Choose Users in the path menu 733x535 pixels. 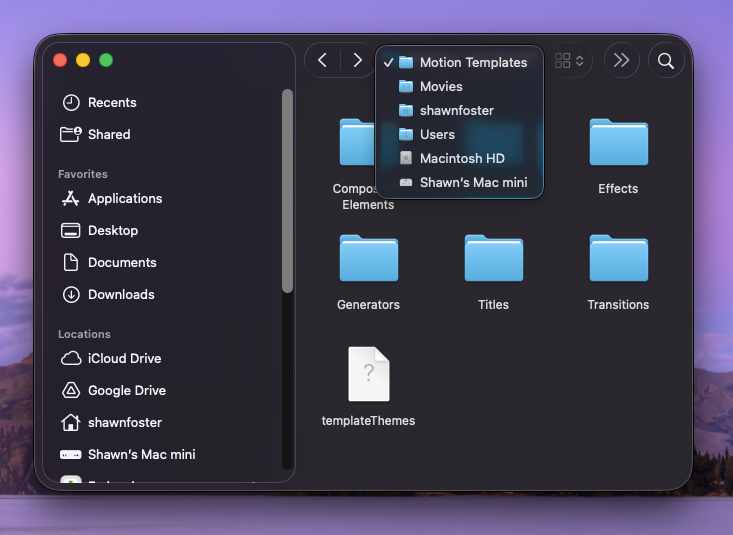pos(437,134)
